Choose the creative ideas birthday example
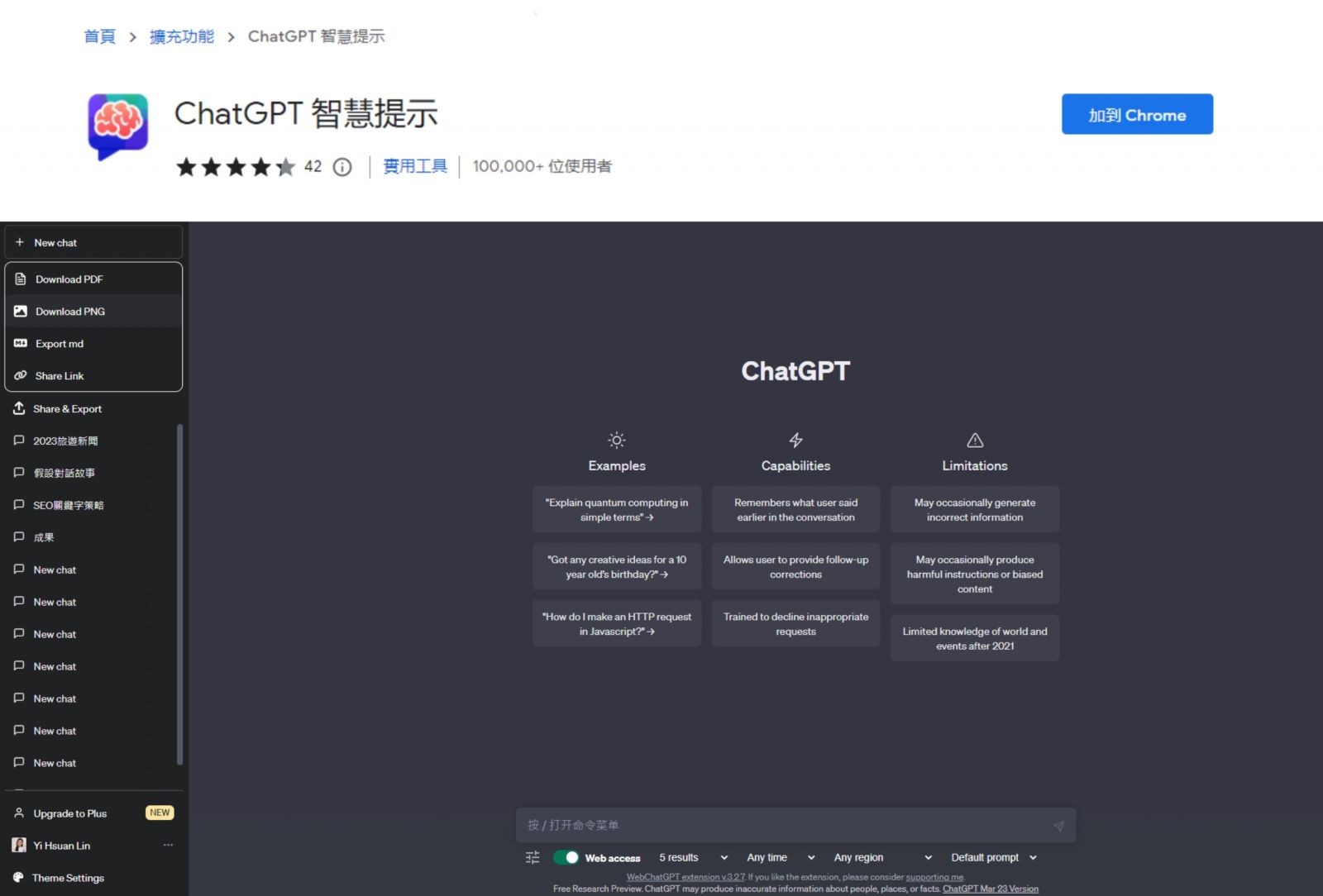The height and width of the screenshot is (896, 1323). pyautogui.click(x=617, y=566)
